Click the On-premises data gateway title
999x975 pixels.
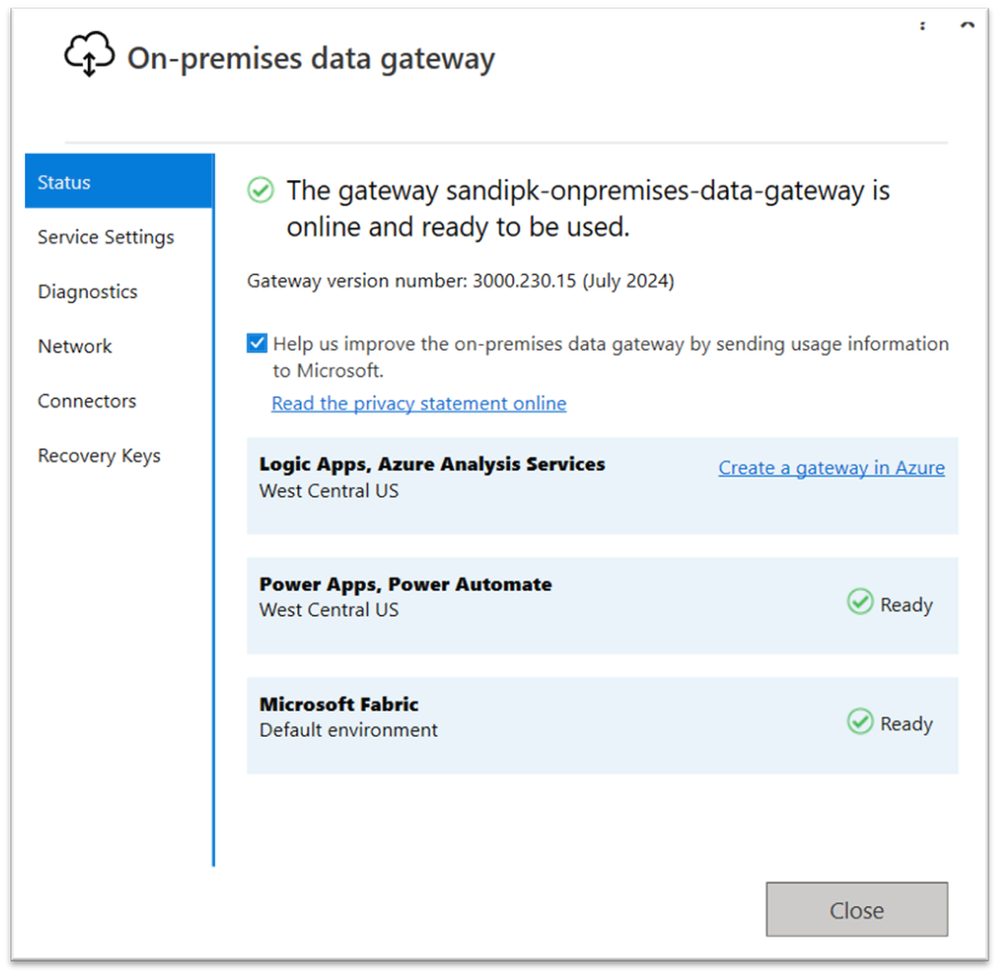[310, 59]
